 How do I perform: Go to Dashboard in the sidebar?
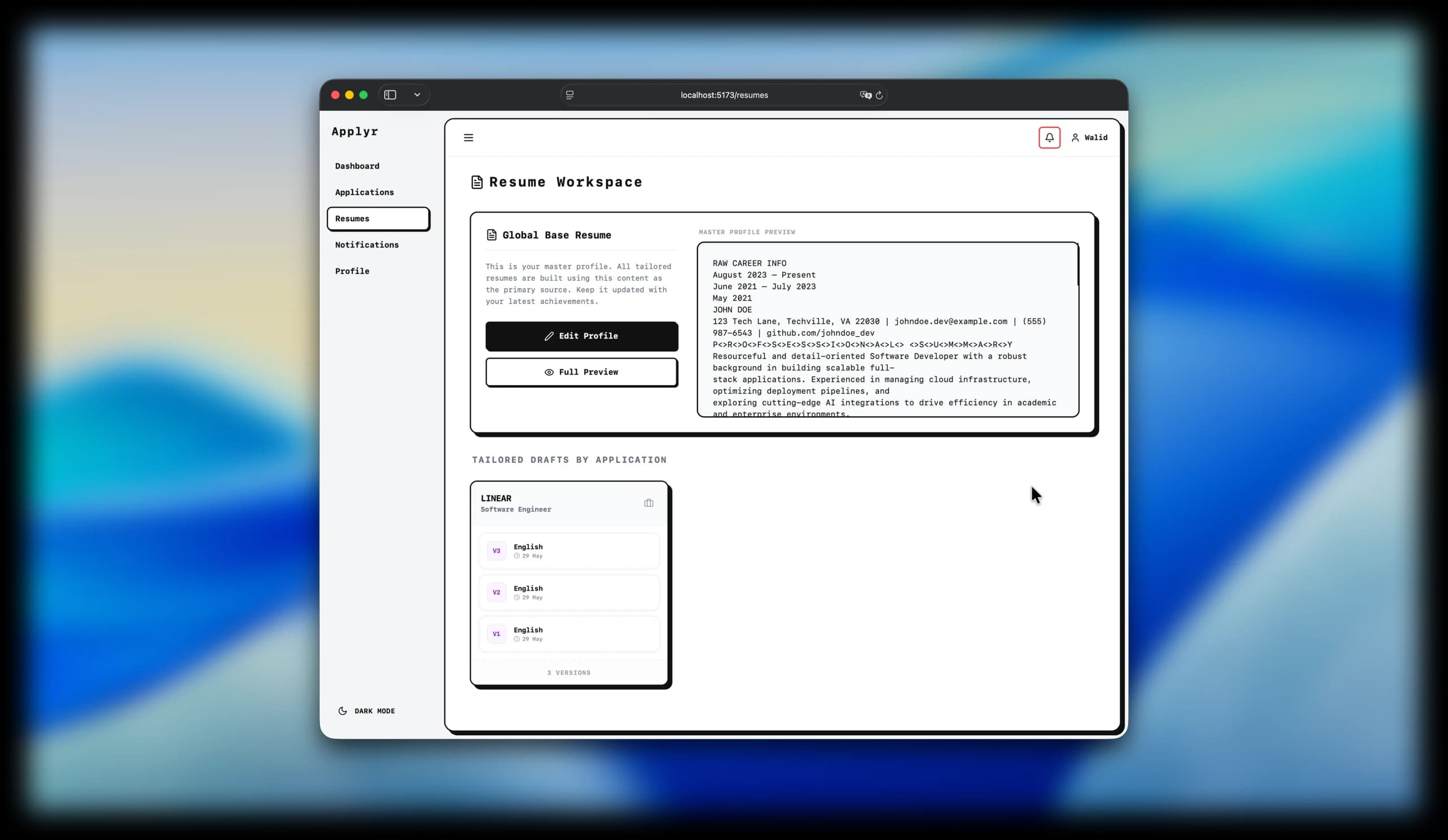pos(357,166)
